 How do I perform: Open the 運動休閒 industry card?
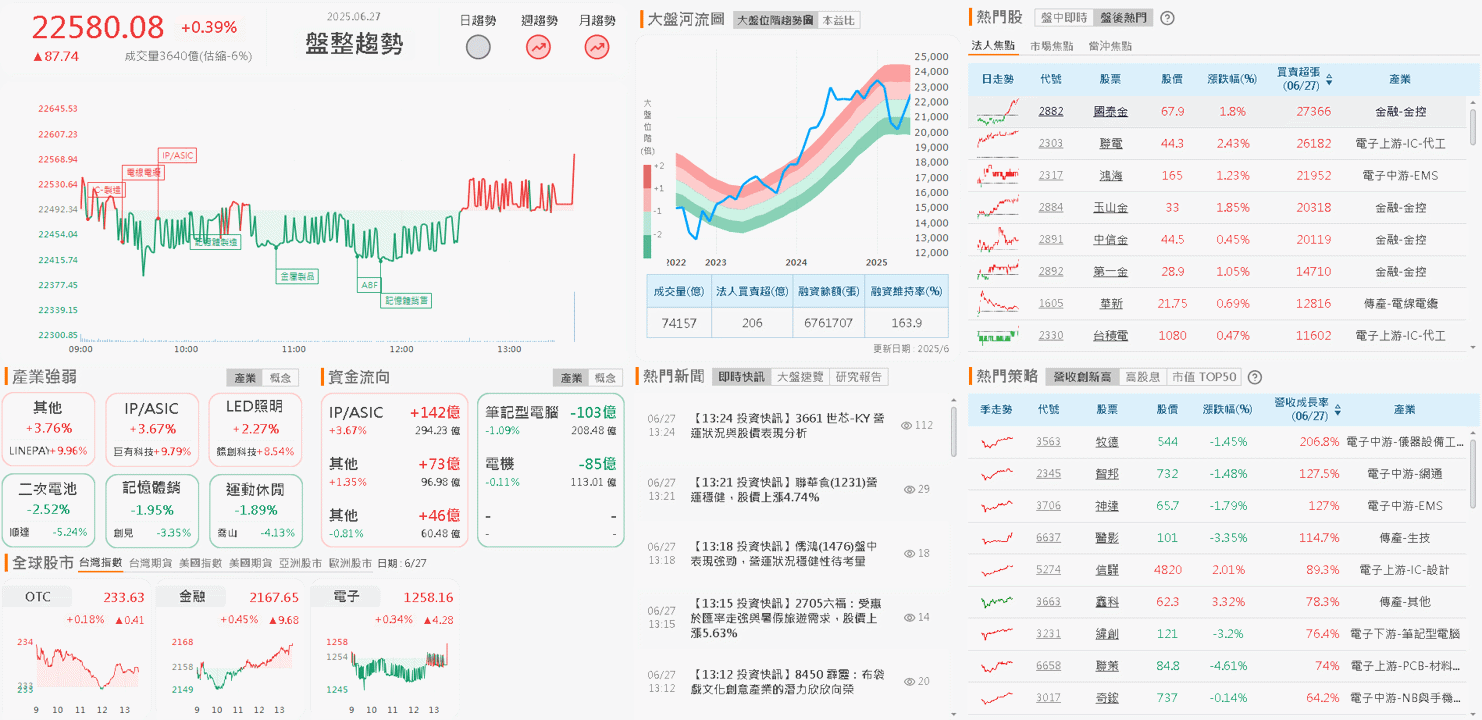click(x=255, y=509)
